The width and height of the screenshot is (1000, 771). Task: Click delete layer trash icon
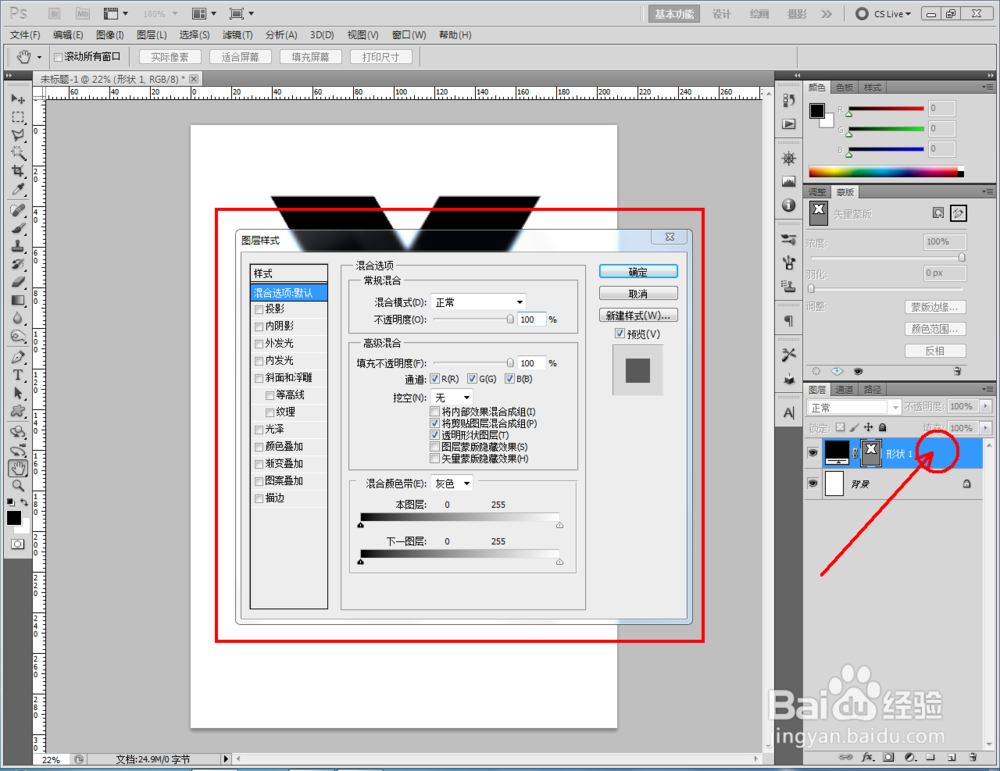click(x=973, y=757)
